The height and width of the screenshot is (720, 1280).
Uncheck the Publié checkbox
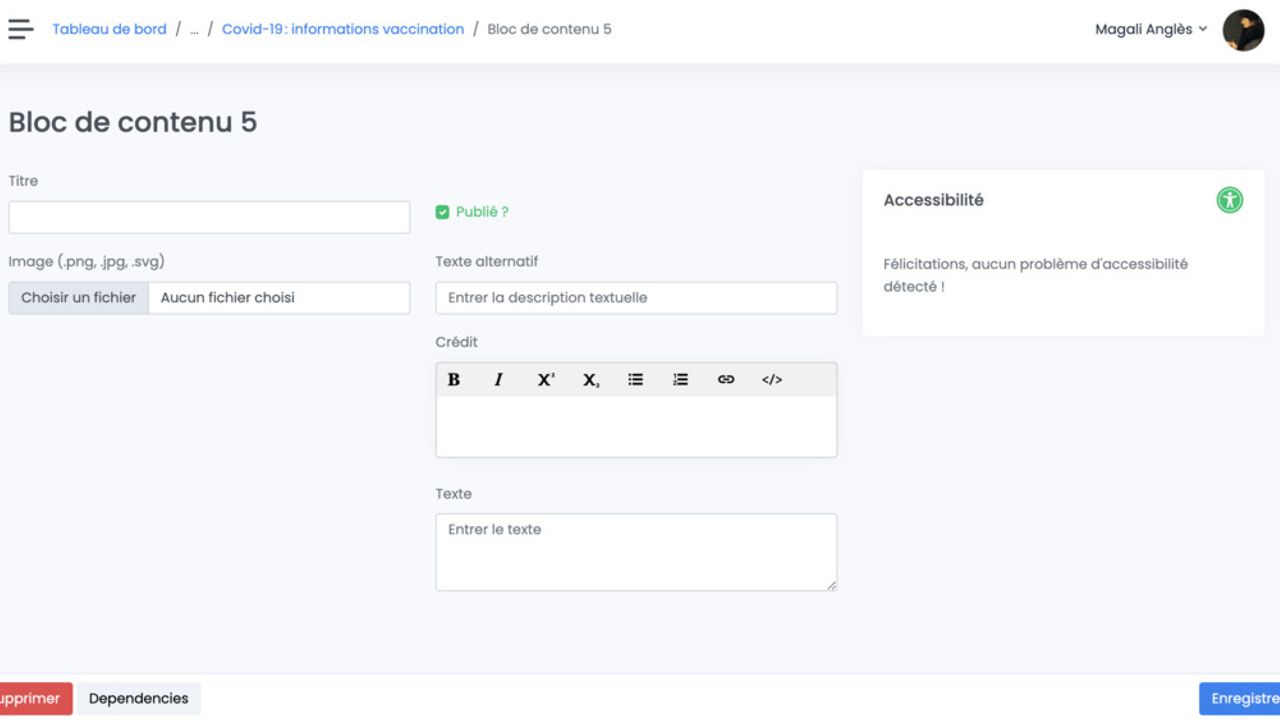(x=443, y=212)
